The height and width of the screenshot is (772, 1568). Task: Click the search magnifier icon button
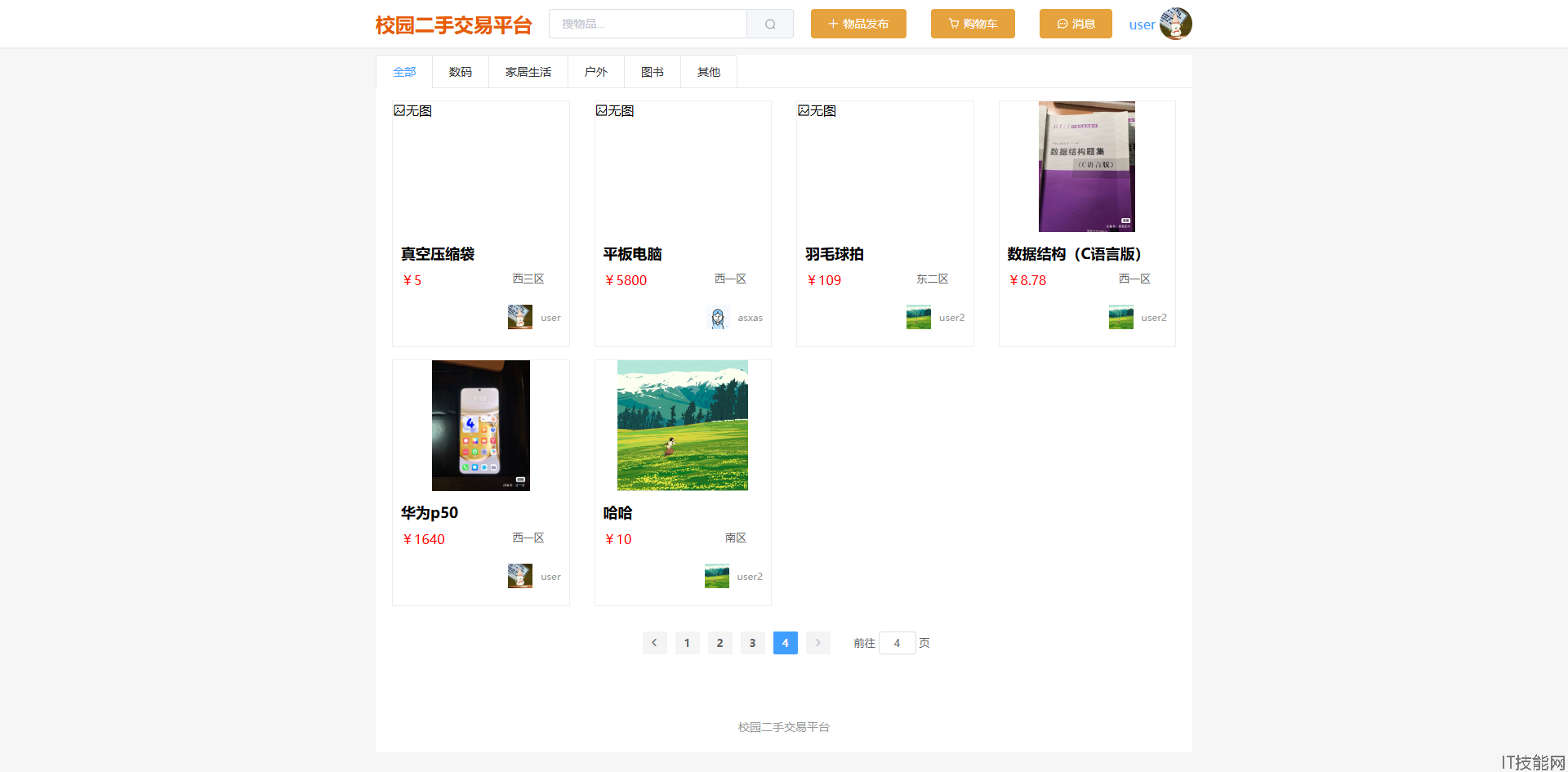tap(770, 24)
